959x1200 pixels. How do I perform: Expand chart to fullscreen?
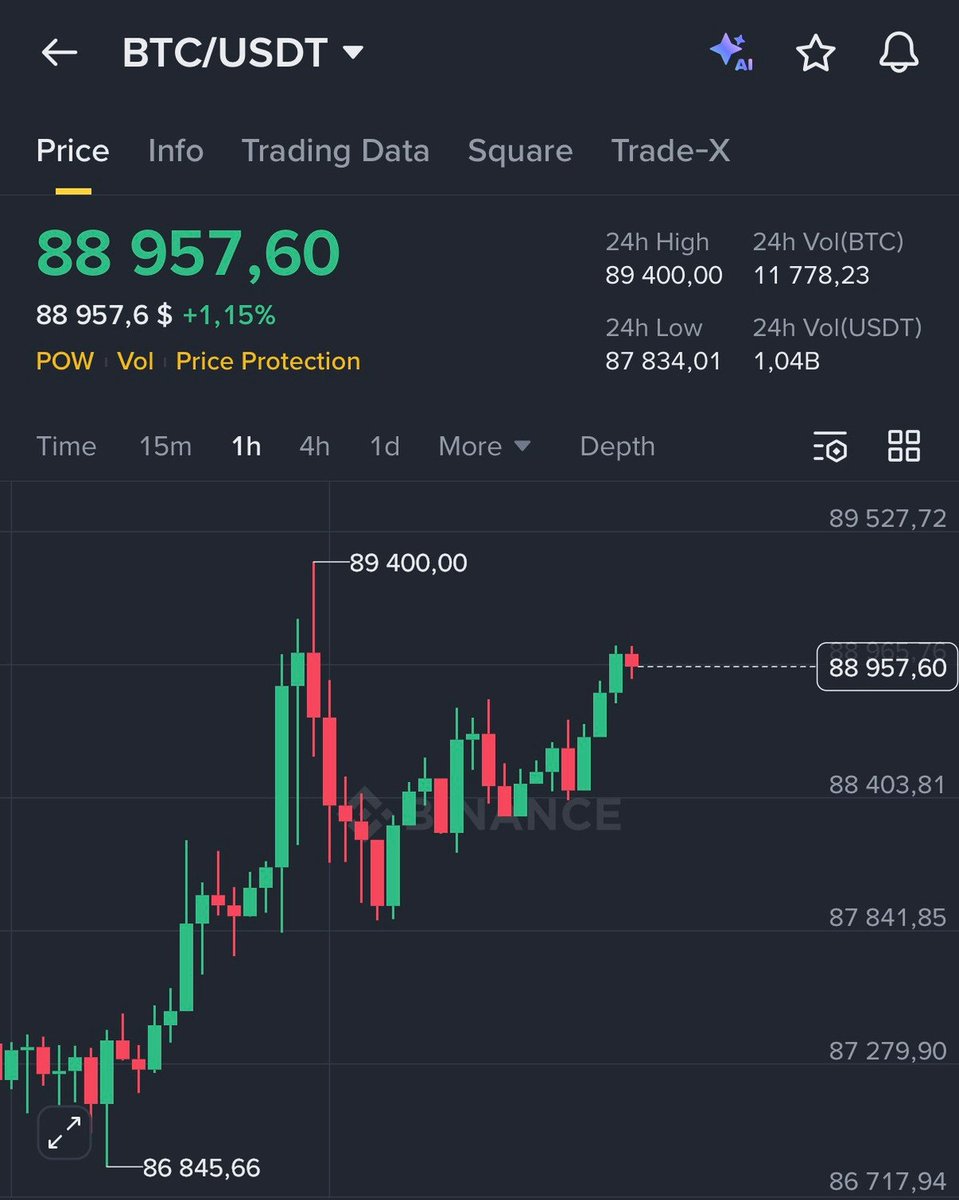point(65,1133)
